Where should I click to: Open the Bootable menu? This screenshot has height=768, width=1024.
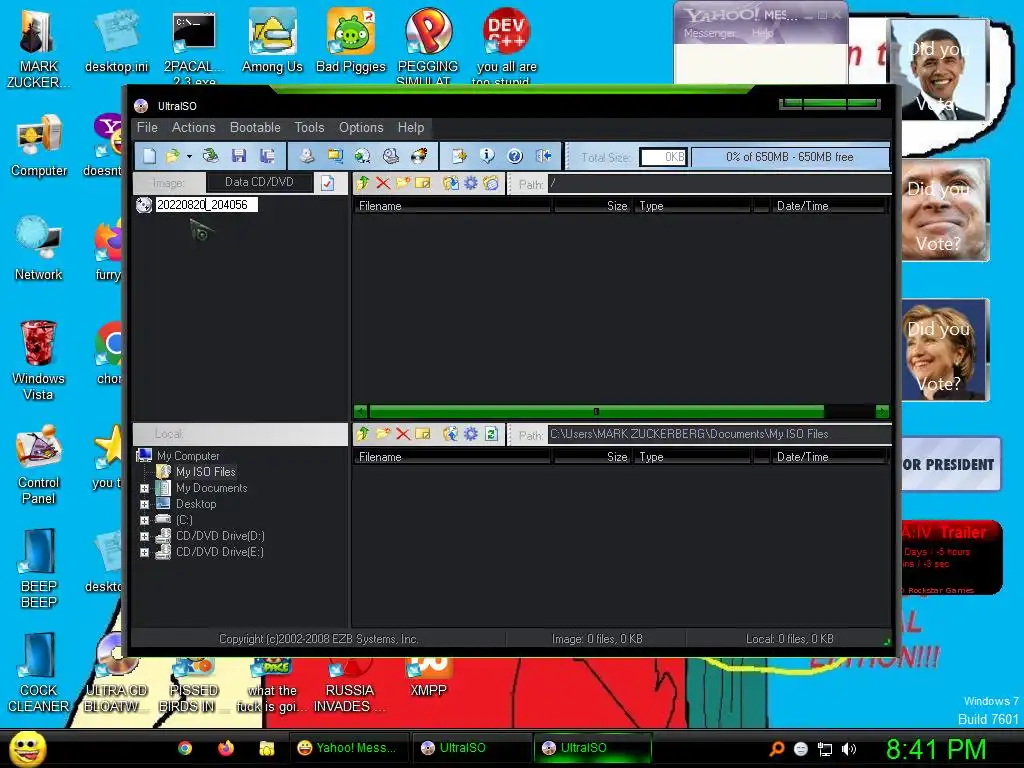(x=255, y=127)
